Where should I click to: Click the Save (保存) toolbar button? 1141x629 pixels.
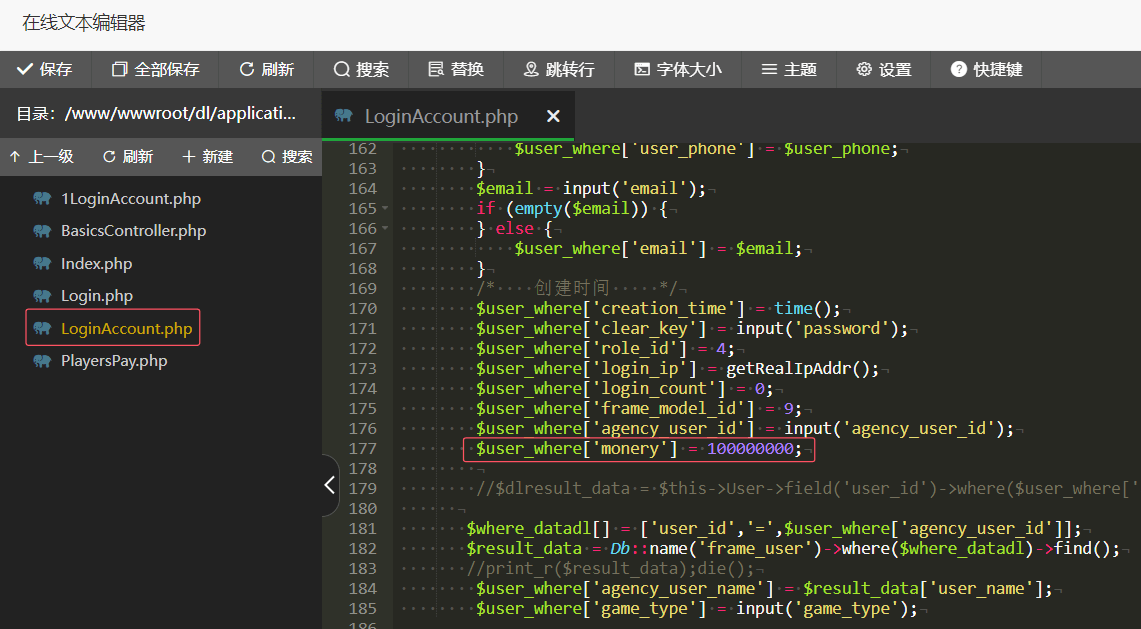(x=45, y=69)
